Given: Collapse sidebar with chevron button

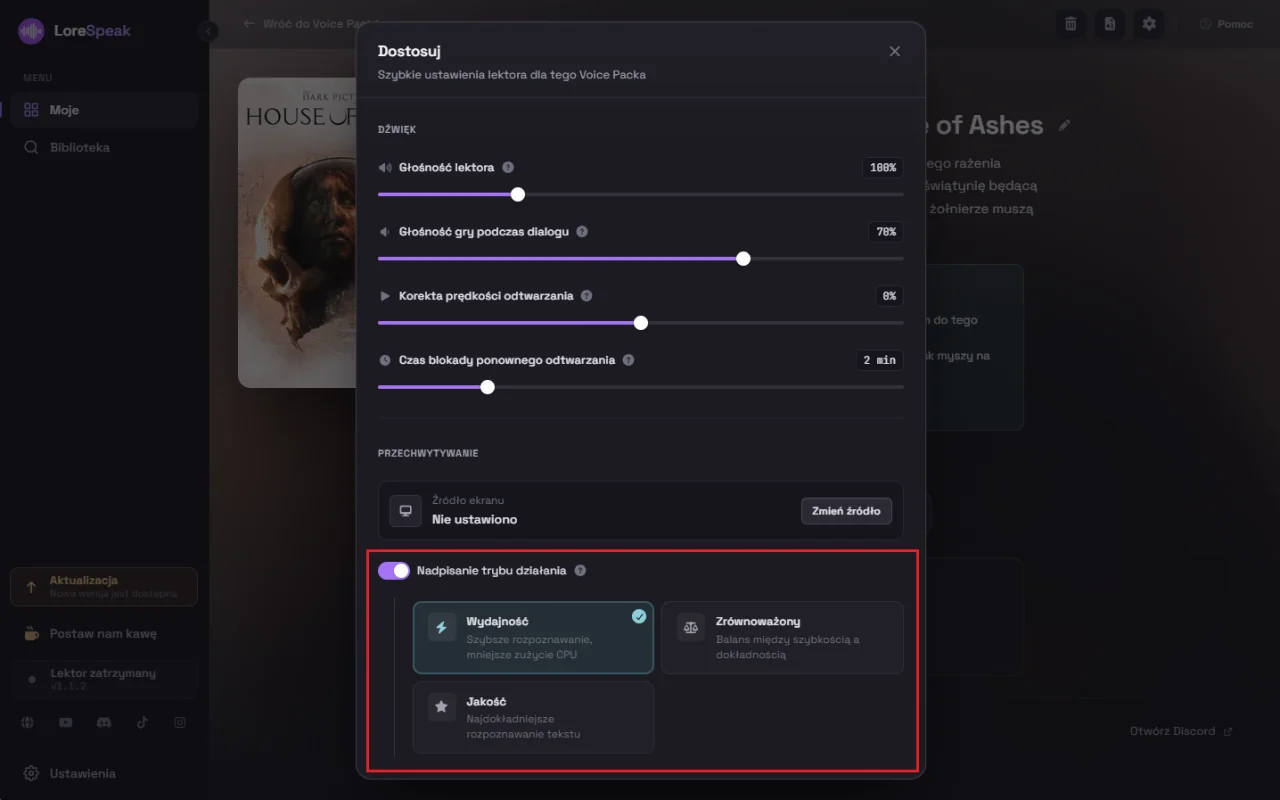Looking at the screenshot, I should (x=208, y=31).
